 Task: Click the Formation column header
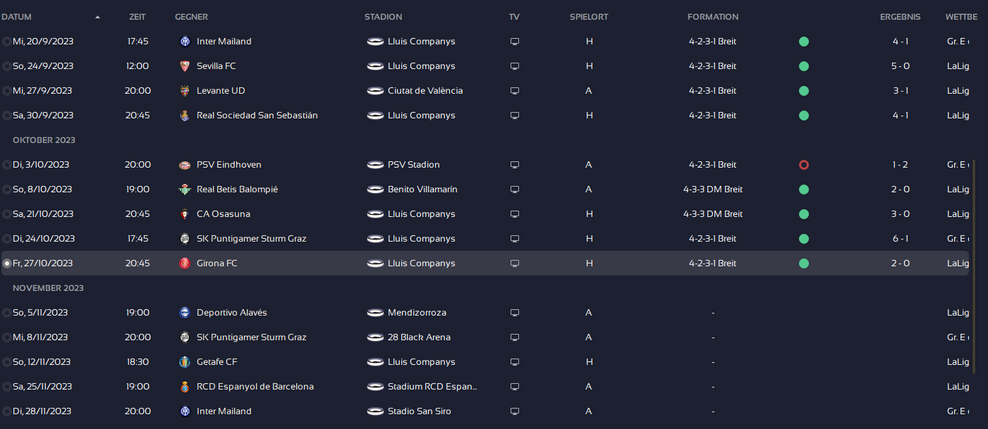pos(712,17)
